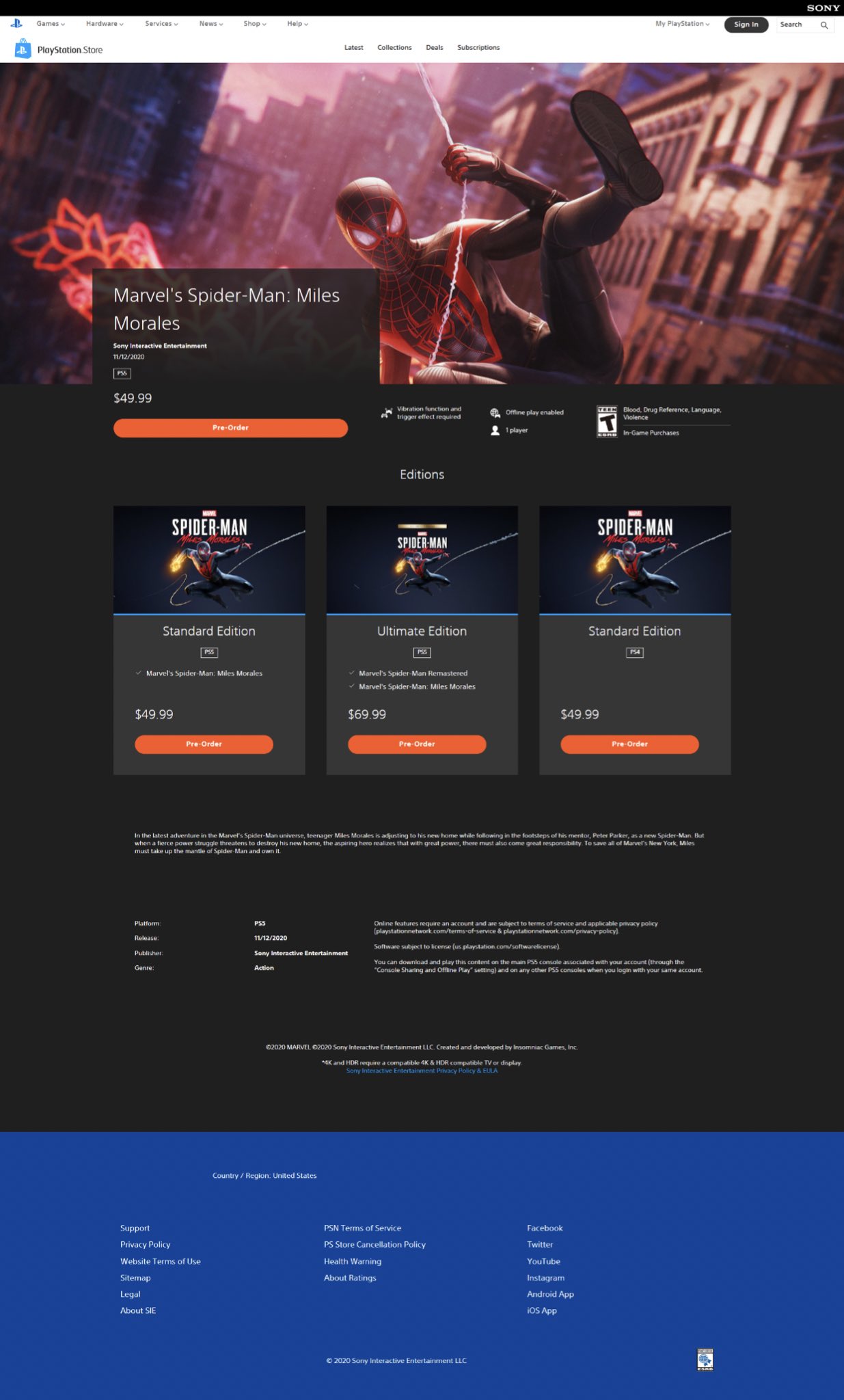The width and height of the screenshot is (844, 1400).
Task: Open Website Terms of Use link
Action: tap(161, 1261)
